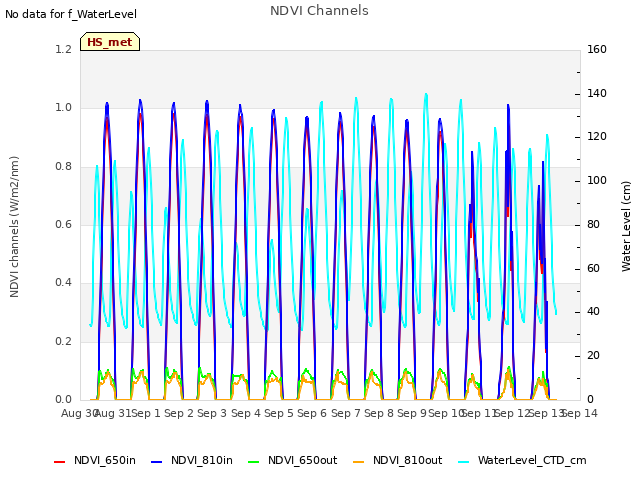Click the NDVI Channels chart title

319,11
